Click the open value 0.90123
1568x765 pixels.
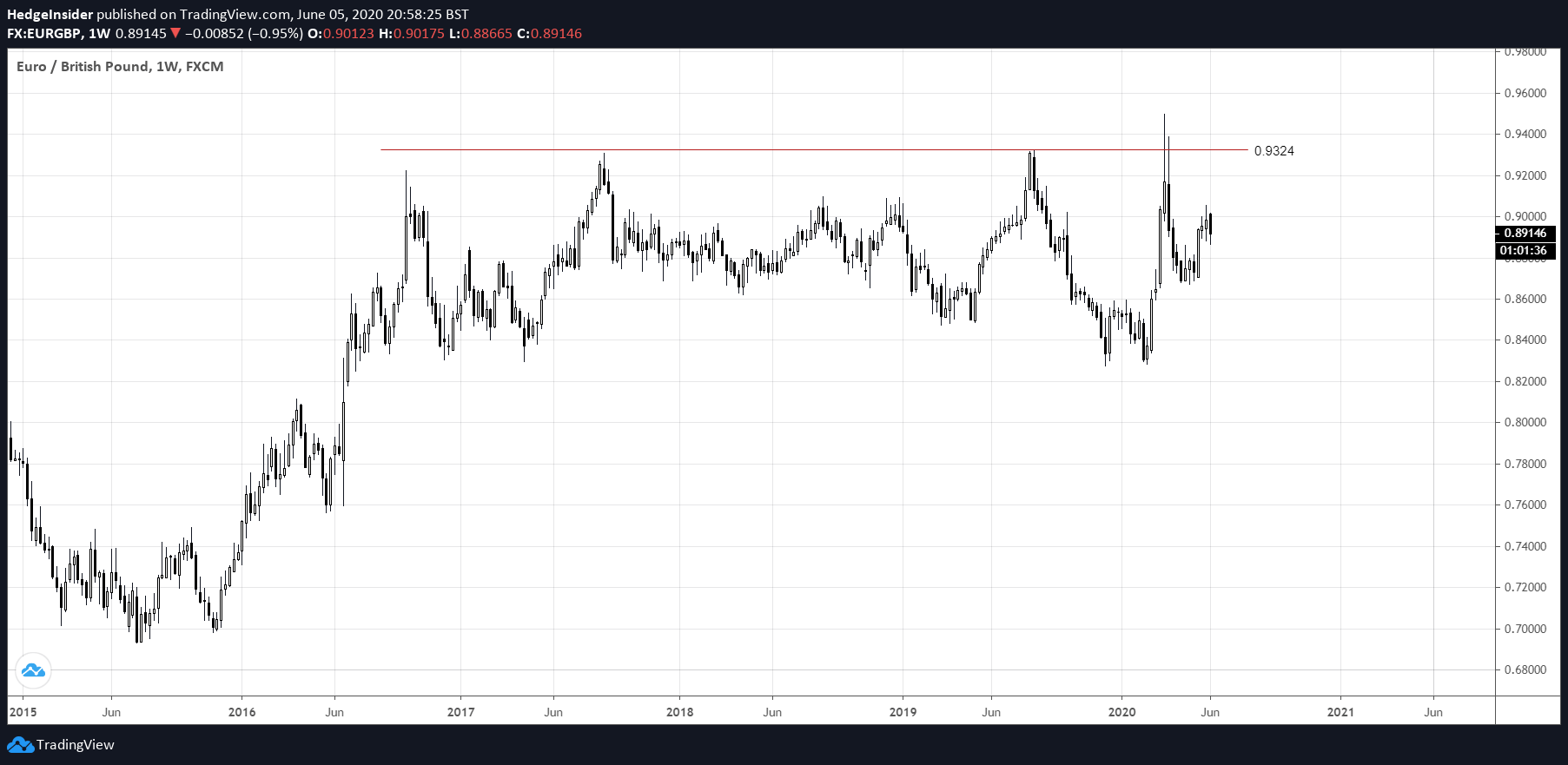[x=348, y=34]
